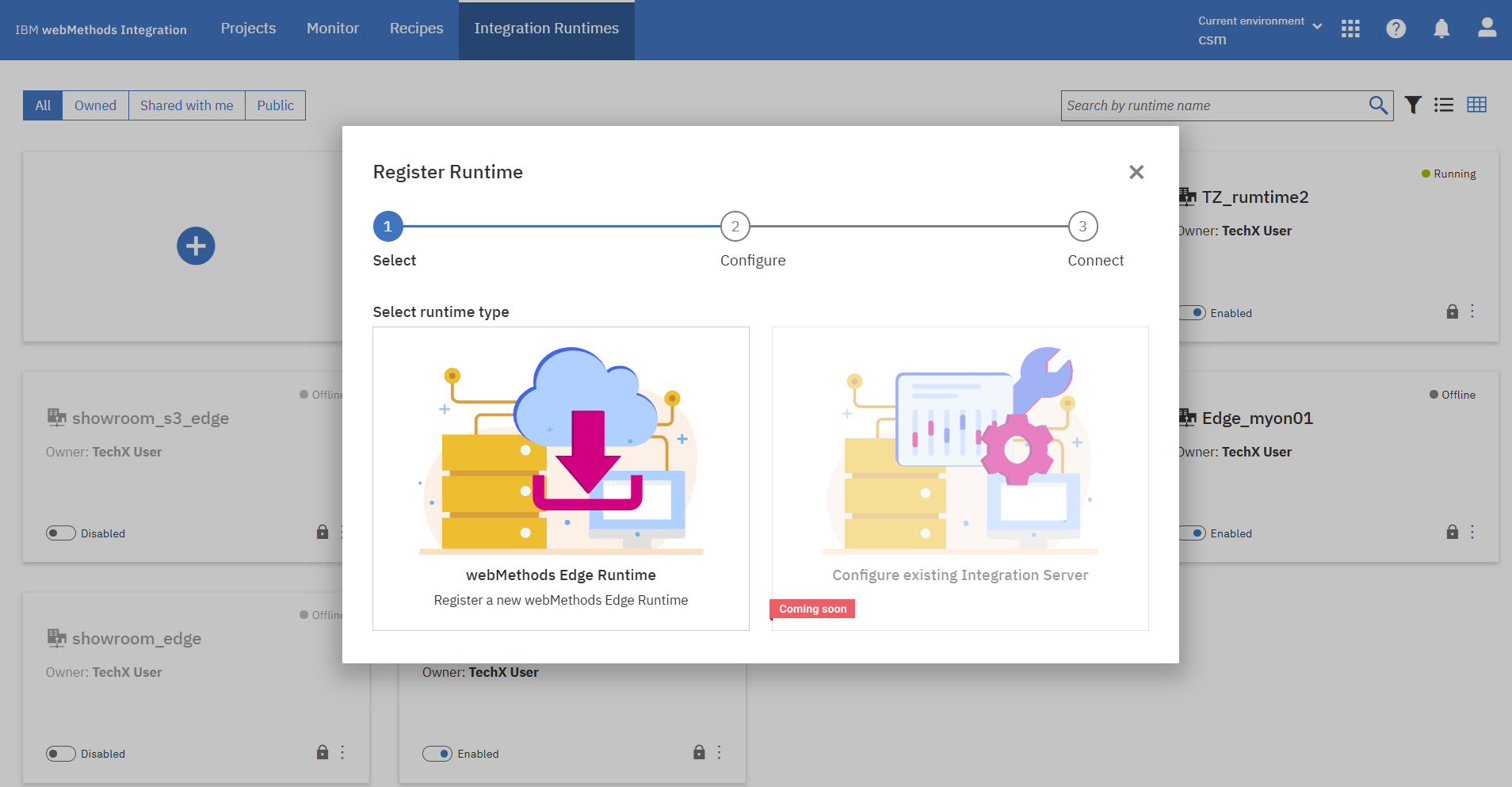Image resolution: width=1512 pixels, height=787 pixels.
Task: Click the lock icon on showroom_s3_edge card
Action: pos(323,532)
